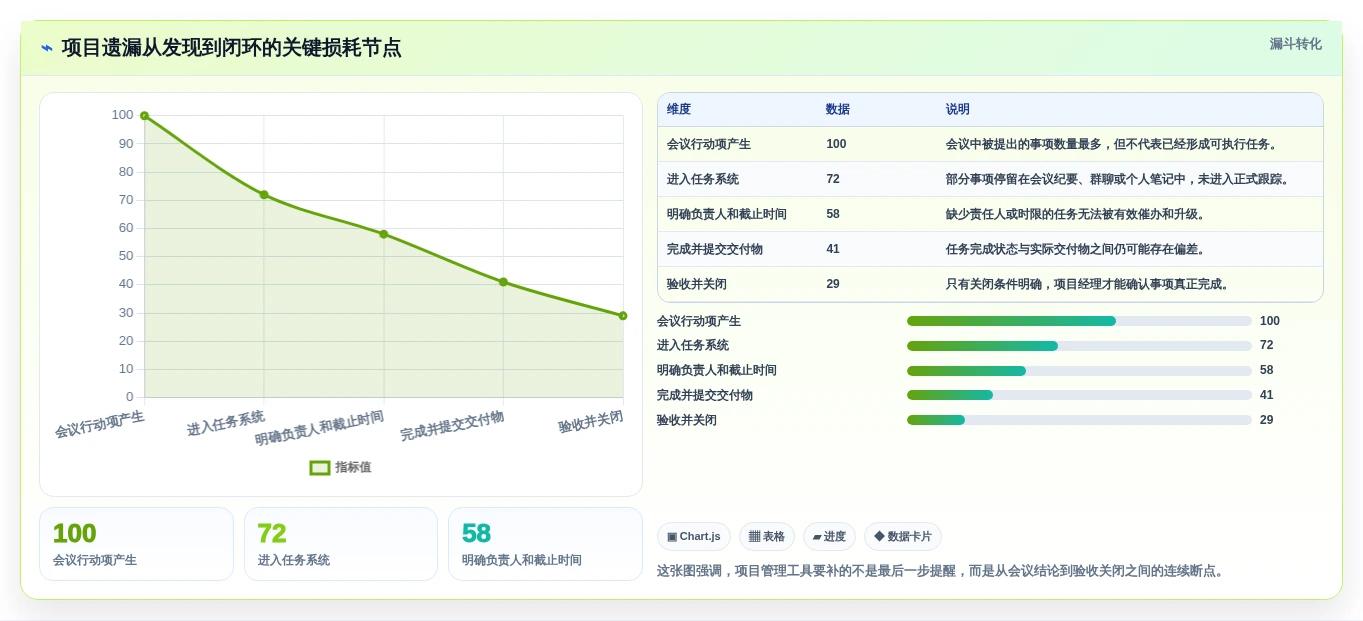
Task: Click the description starting 只有关闭条件明确
Action: pos(1087,284)
